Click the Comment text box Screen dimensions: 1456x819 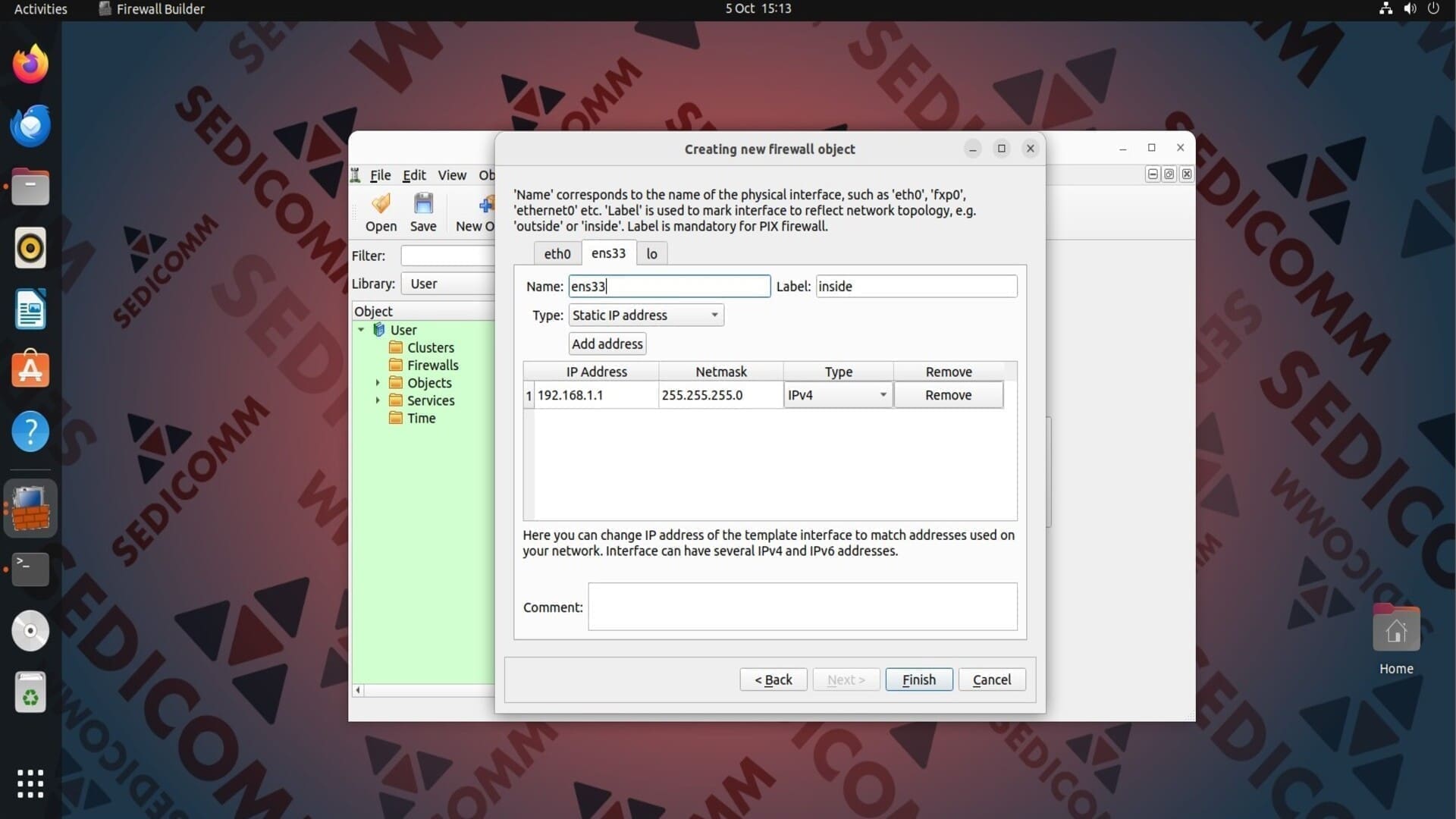802,607
